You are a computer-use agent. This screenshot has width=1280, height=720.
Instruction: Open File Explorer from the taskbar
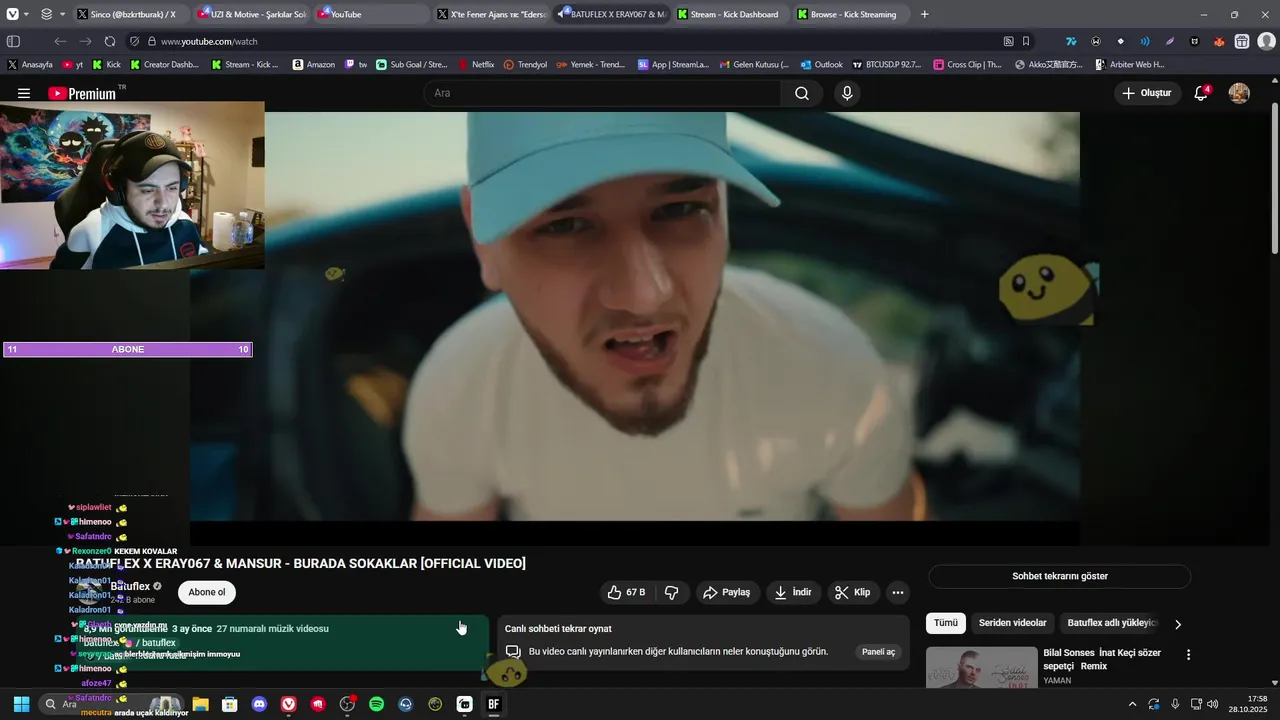click(x=200, y=704)
